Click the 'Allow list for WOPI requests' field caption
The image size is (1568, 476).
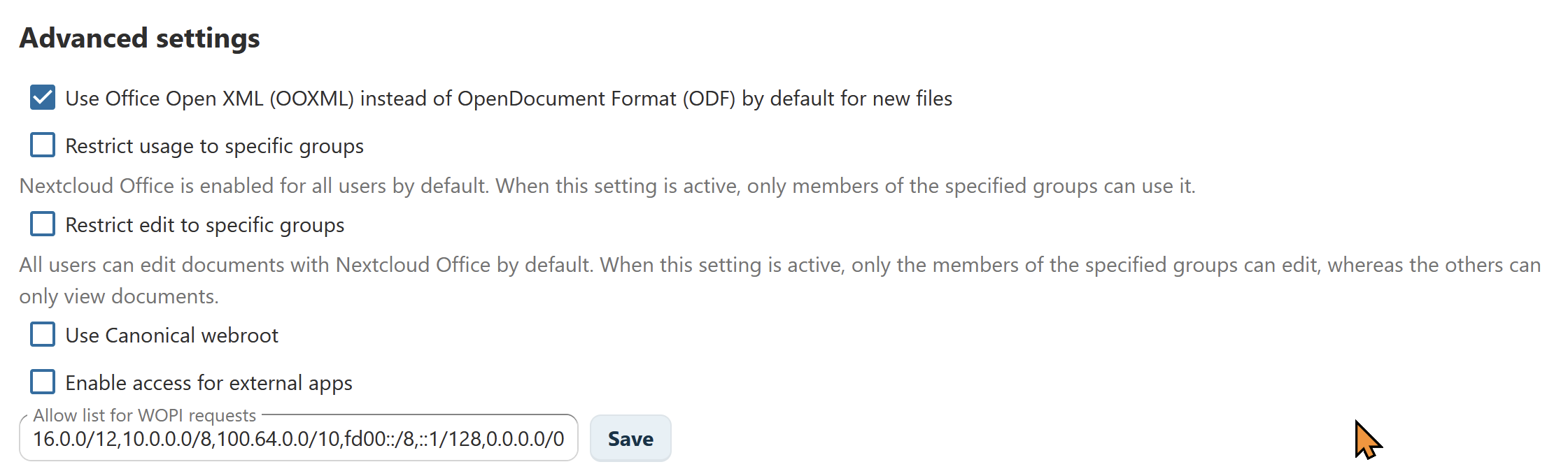[144, 415]
